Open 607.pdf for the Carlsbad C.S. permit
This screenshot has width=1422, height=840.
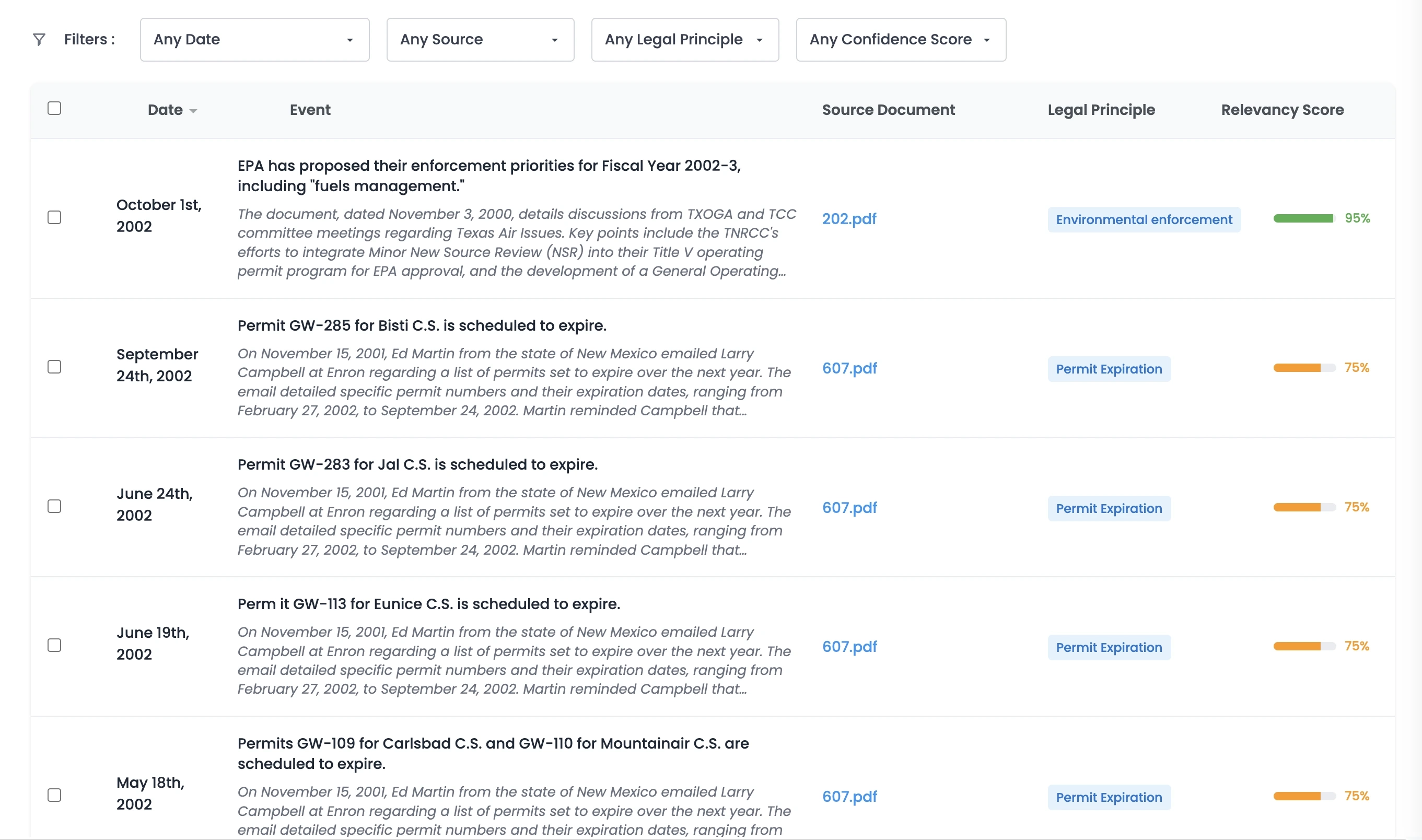[x=849, y=797]
